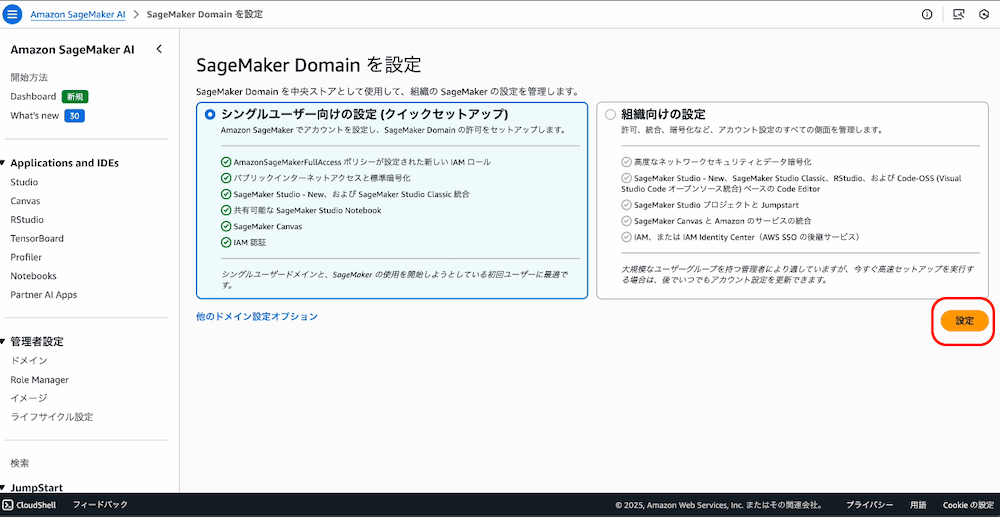Image resolution: width=1000 pixels, height=517 pixels.
Task: Select 組織向けの設定 radio option
Action: point(610,115)
